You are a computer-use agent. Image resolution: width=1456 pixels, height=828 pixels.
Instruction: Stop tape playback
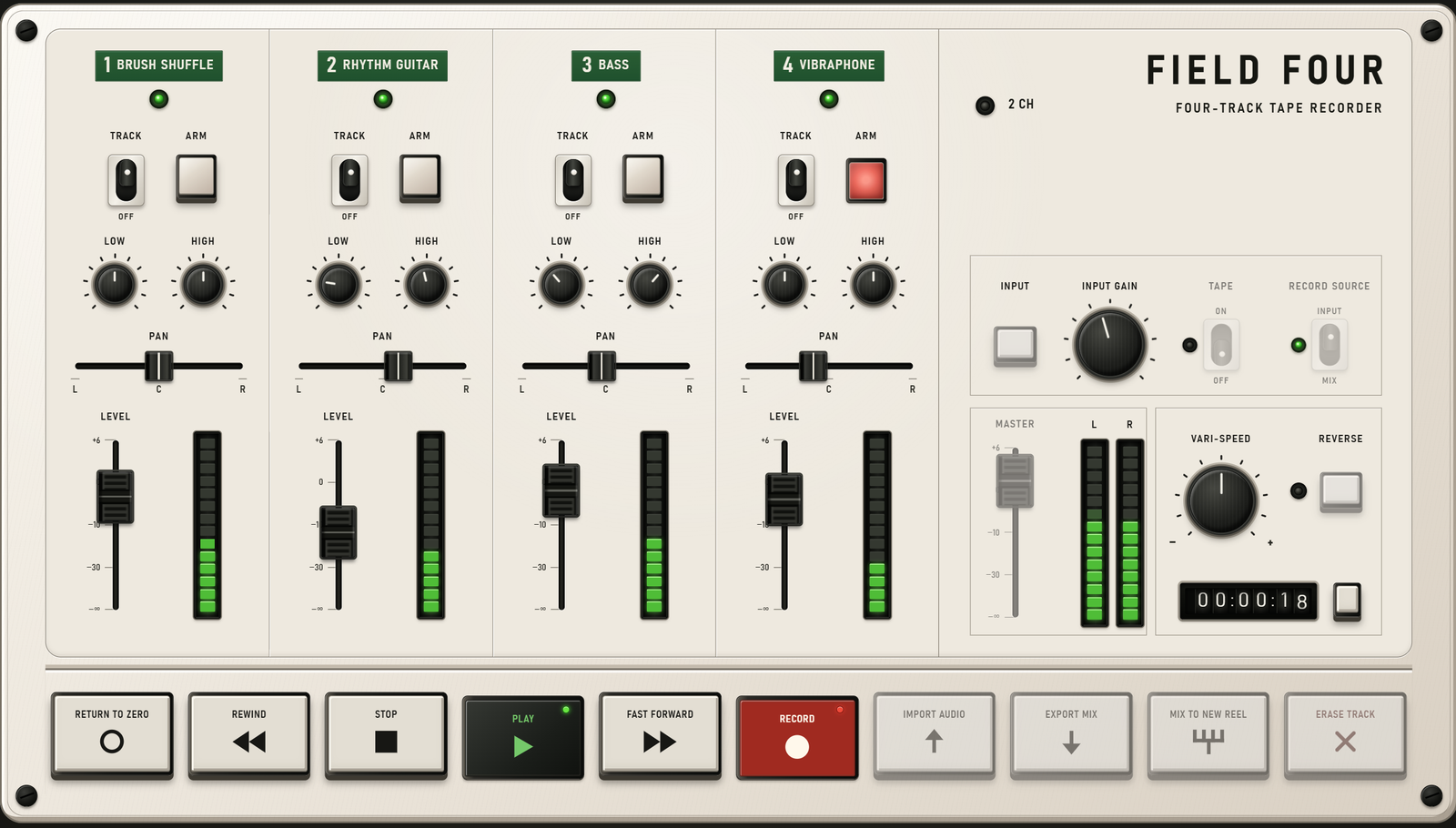coord(386,734)
